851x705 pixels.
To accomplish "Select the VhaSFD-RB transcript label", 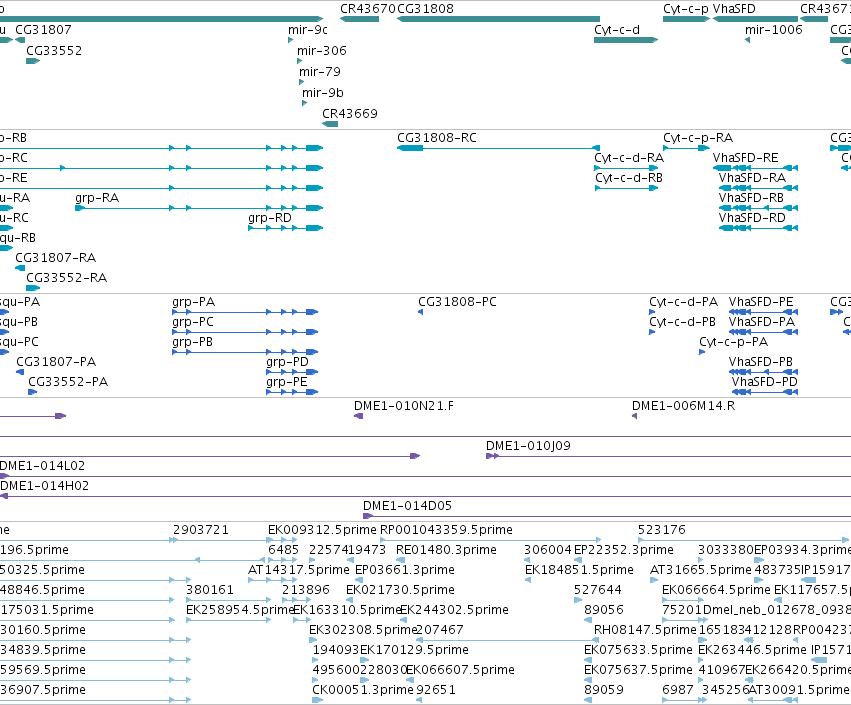I will point(751,198).
